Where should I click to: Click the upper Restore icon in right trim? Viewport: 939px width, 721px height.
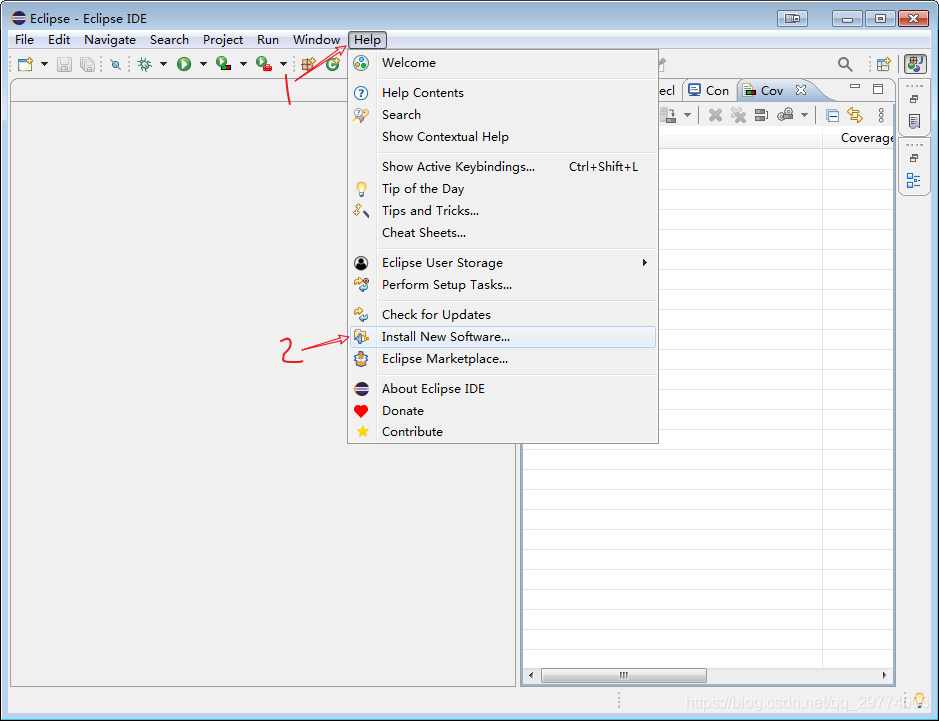[x=914, y=99]
